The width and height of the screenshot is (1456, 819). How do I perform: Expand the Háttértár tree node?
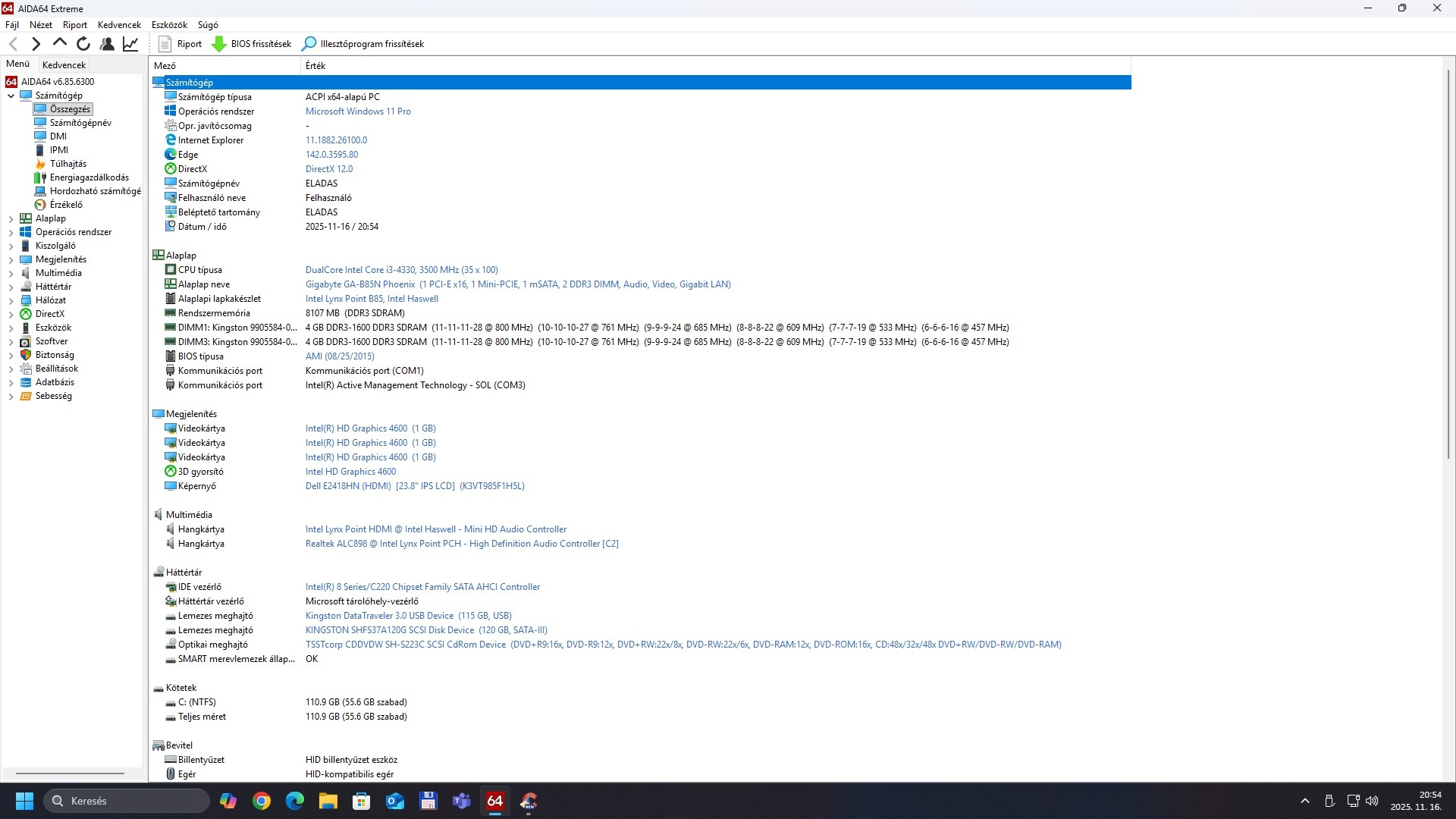point(11,287)
